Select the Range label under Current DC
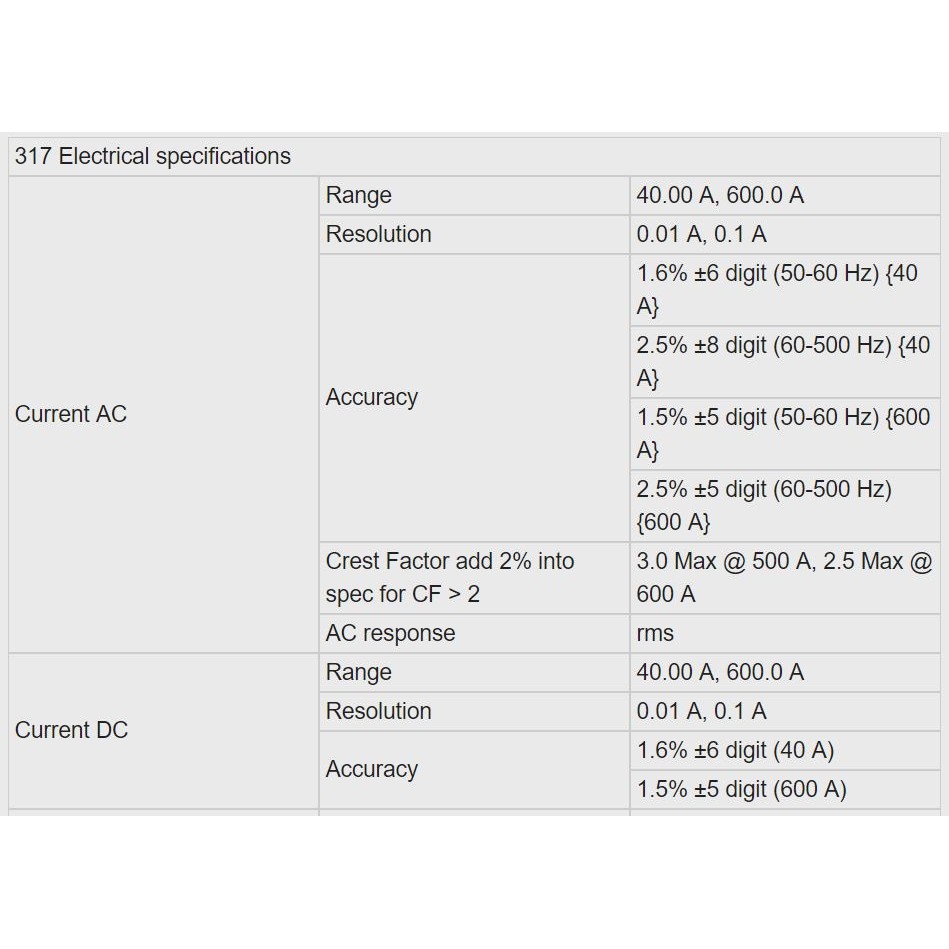Image resolution: width=949 pixels, height=949 pixels. [x=359, y=673]
